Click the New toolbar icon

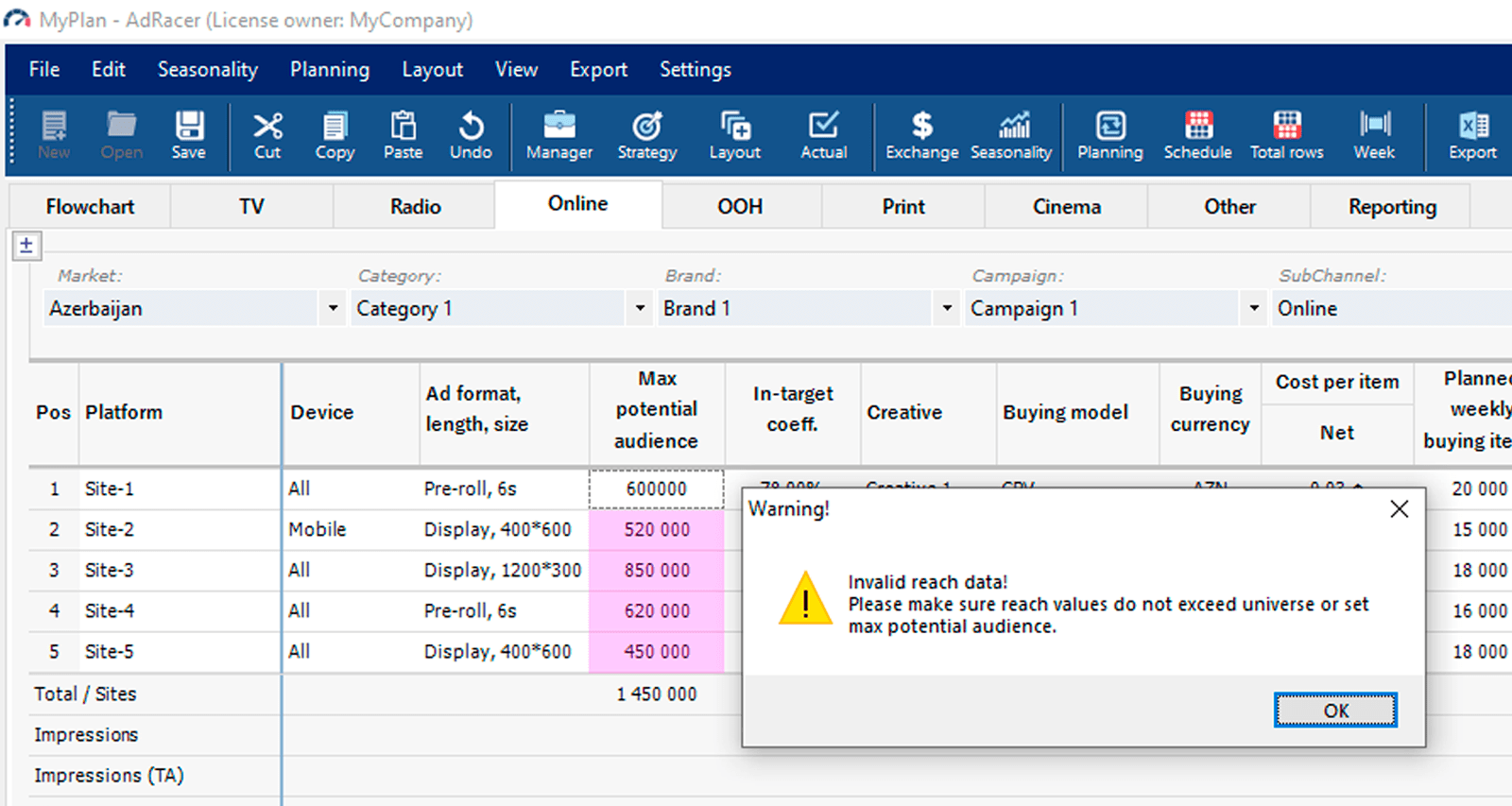(54, 135)
